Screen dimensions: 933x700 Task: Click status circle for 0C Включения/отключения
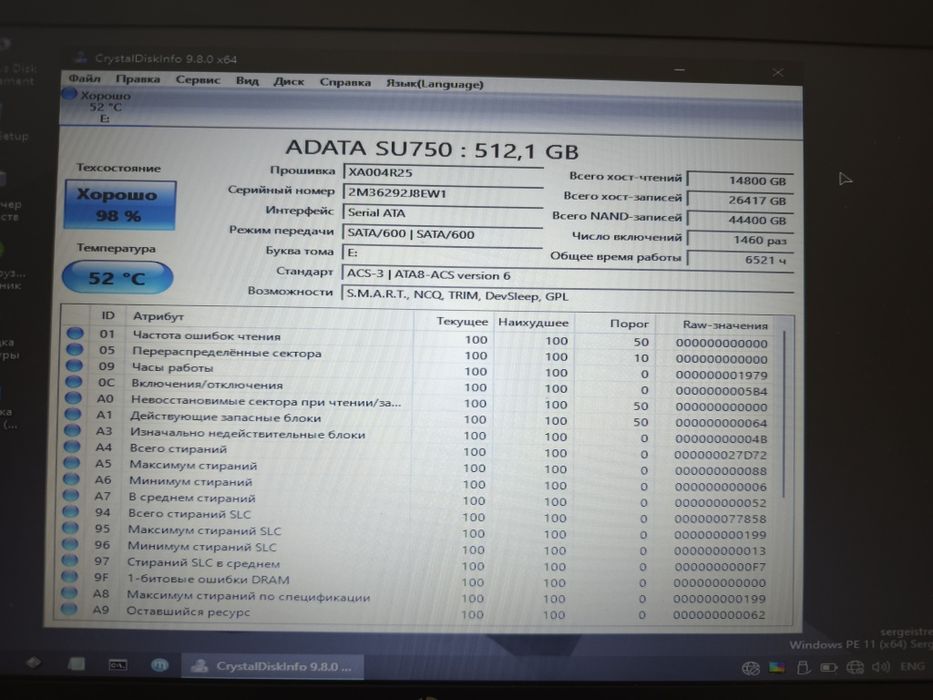(74, 381)
